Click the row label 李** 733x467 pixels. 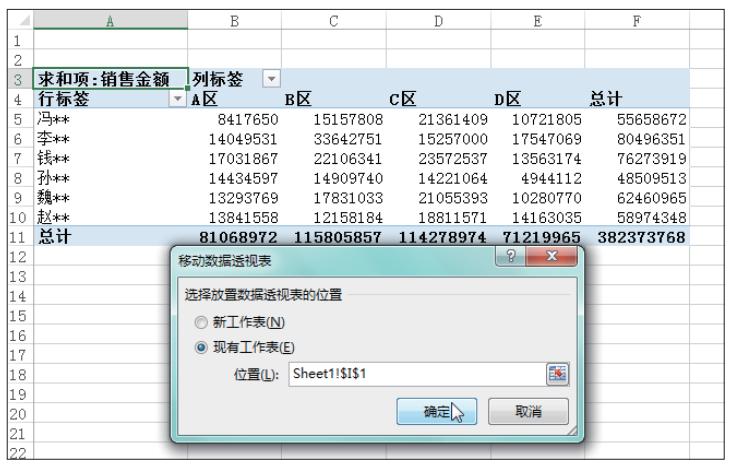click(110, 138)
